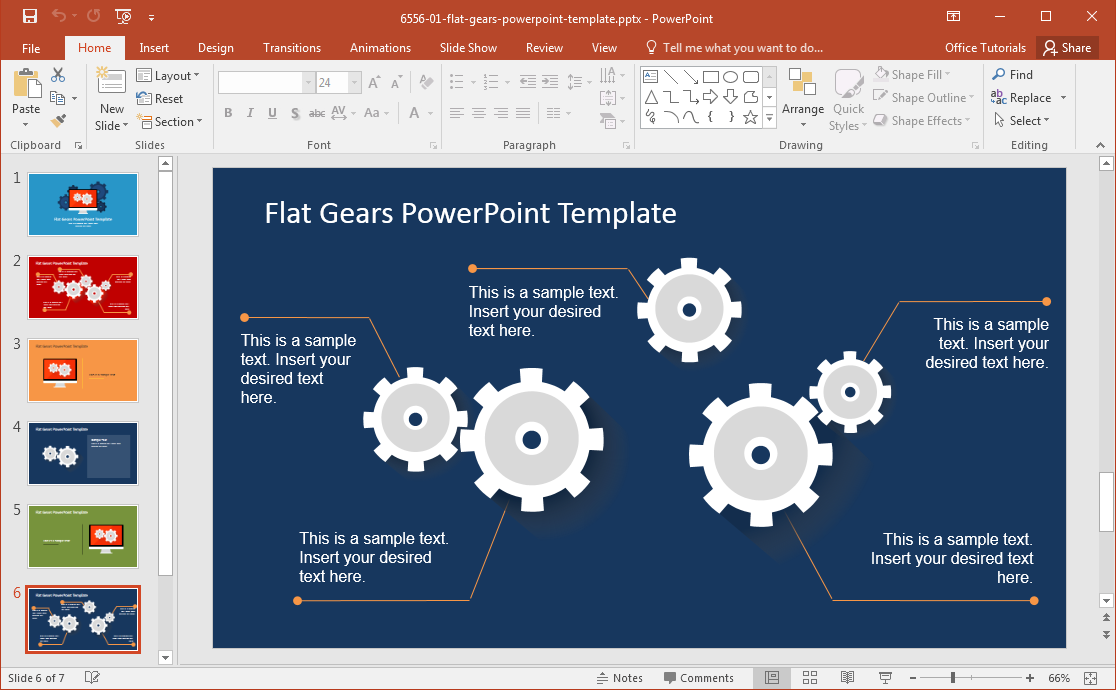
Task: Expand the Select dropdown in Editing
Action: click(x=1021, y=121)
